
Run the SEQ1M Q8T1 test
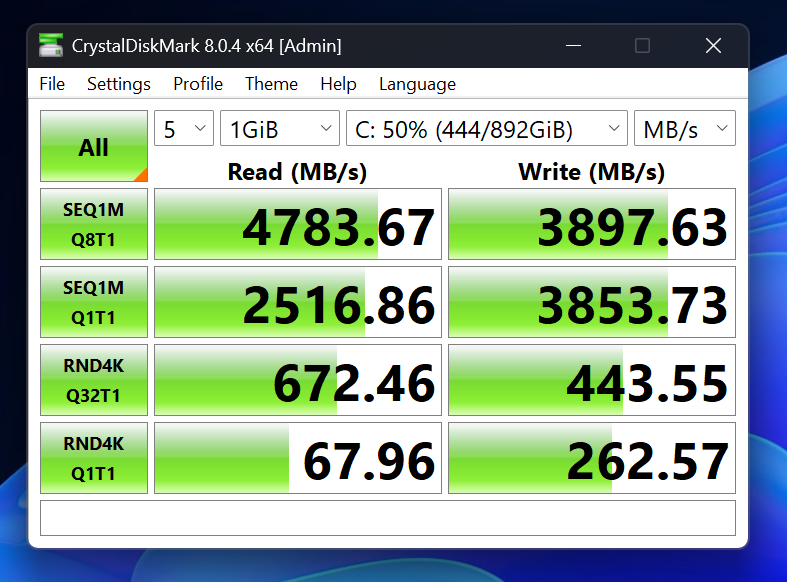(x=94, y=224)
